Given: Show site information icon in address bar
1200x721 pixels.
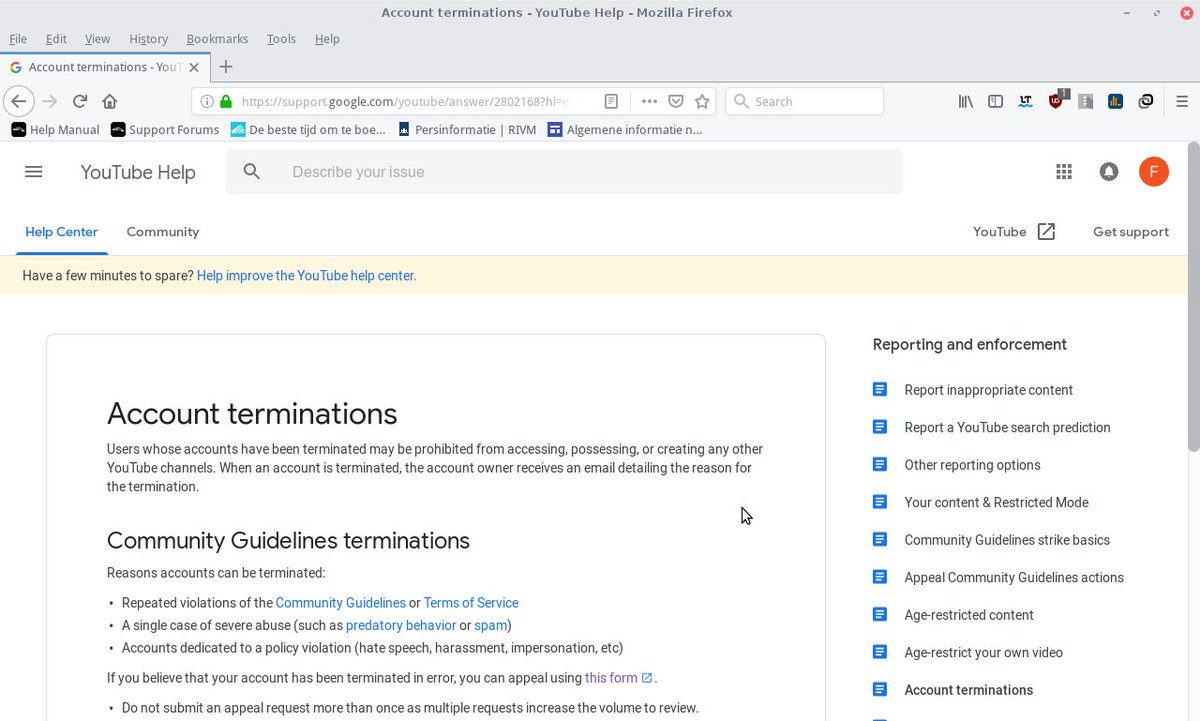Looking at the screenshot, I should [207, 101].
